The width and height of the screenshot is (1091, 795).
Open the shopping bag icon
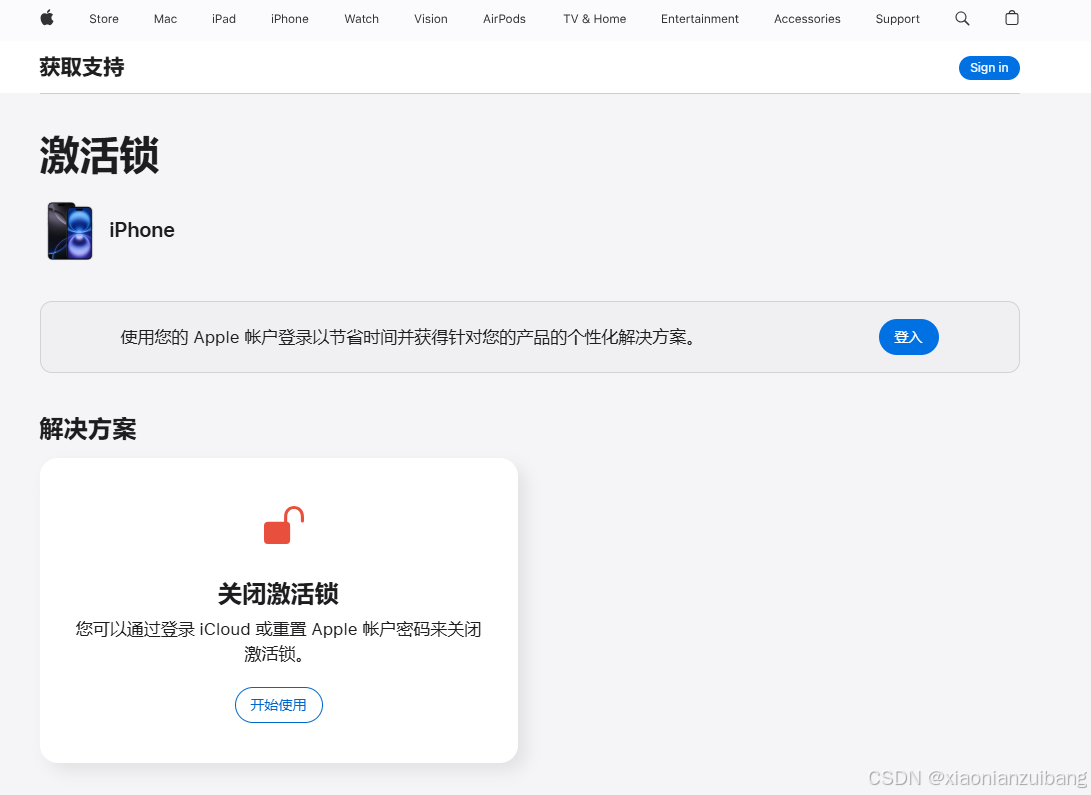(x=1012, y=18)
